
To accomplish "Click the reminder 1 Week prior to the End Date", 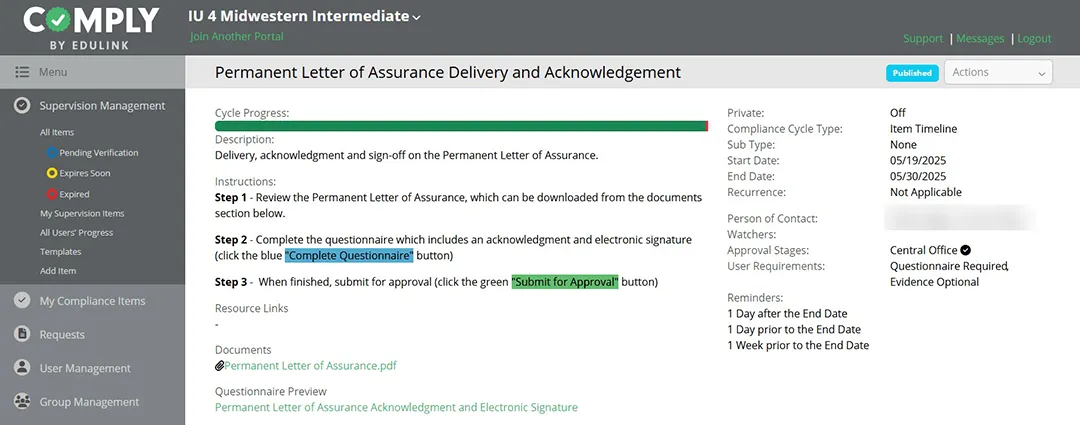I will point(798,345).
